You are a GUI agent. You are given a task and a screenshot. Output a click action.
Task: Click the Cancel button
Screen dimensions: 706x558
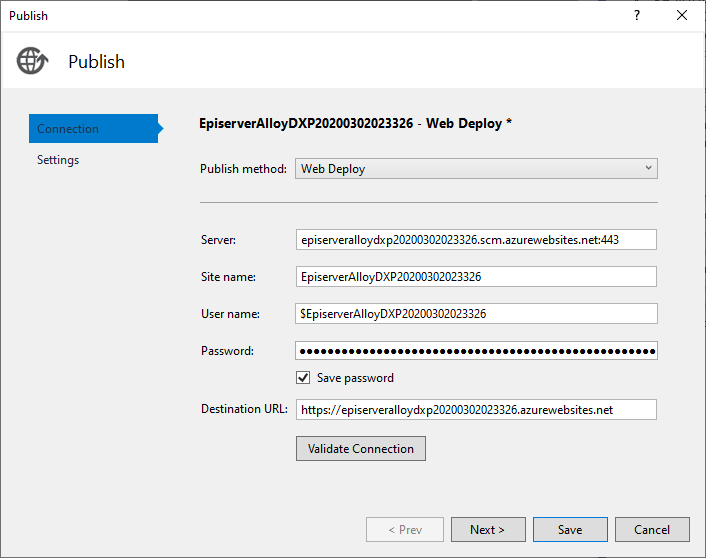(x=652, y=530)
